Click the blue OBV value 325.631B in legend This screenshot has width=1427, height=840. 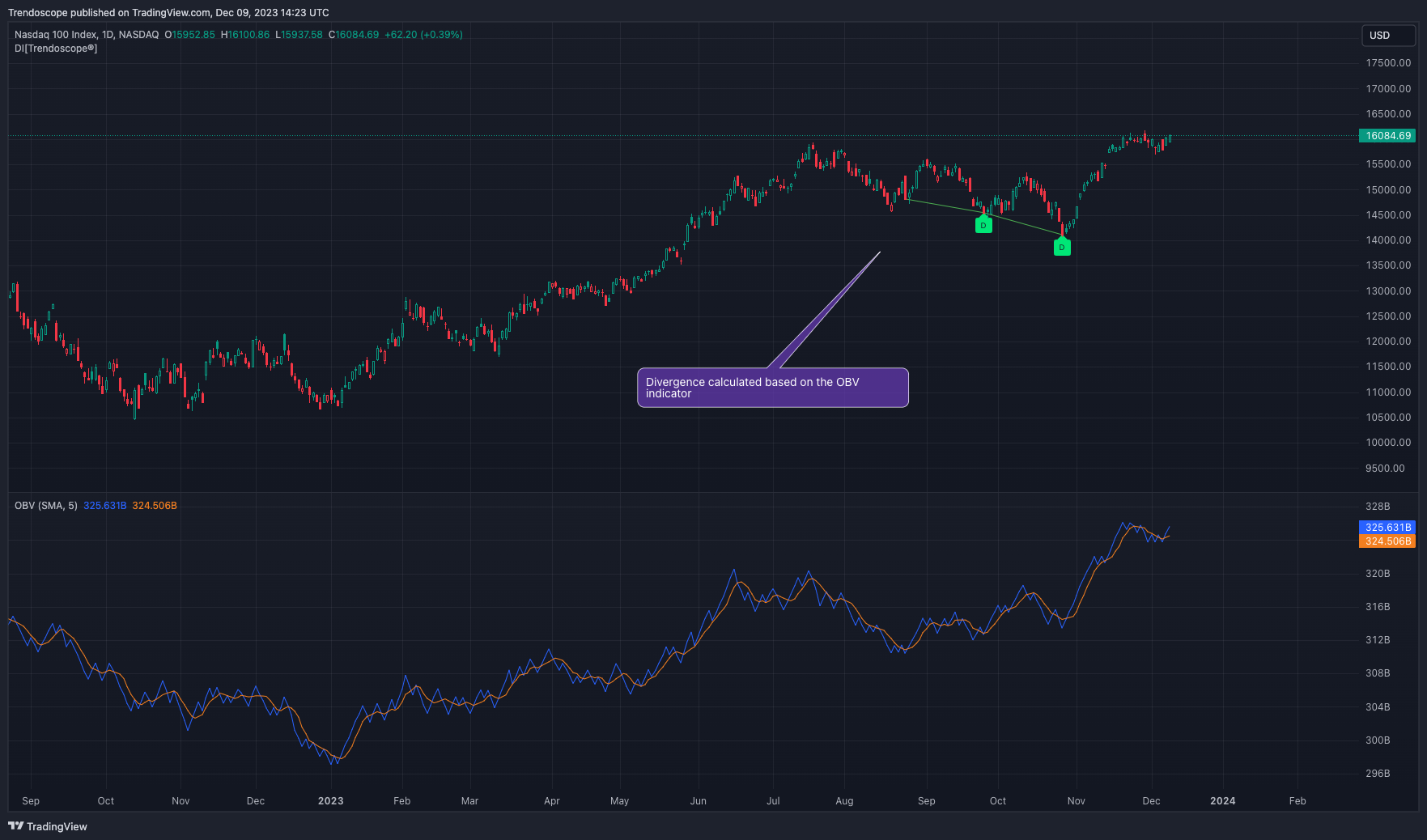105,506
